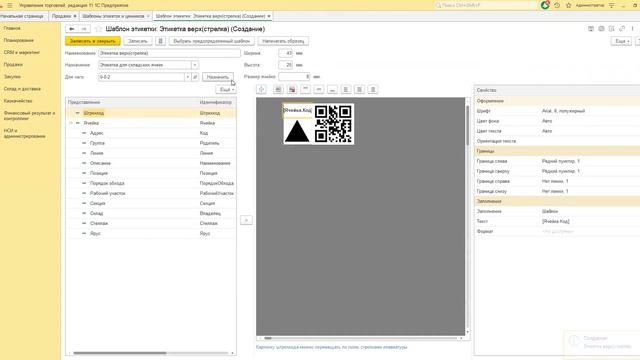
Task: Open favorites star in title bar
Action: tap(569, 5)
